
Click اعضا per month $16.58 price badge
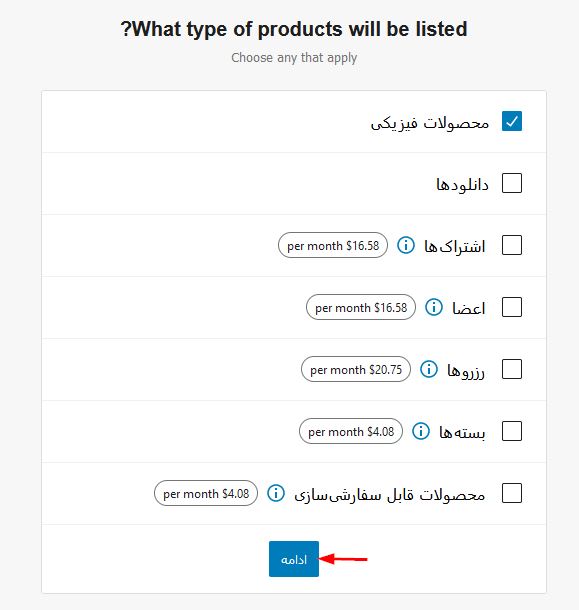[x=361, y=307]
